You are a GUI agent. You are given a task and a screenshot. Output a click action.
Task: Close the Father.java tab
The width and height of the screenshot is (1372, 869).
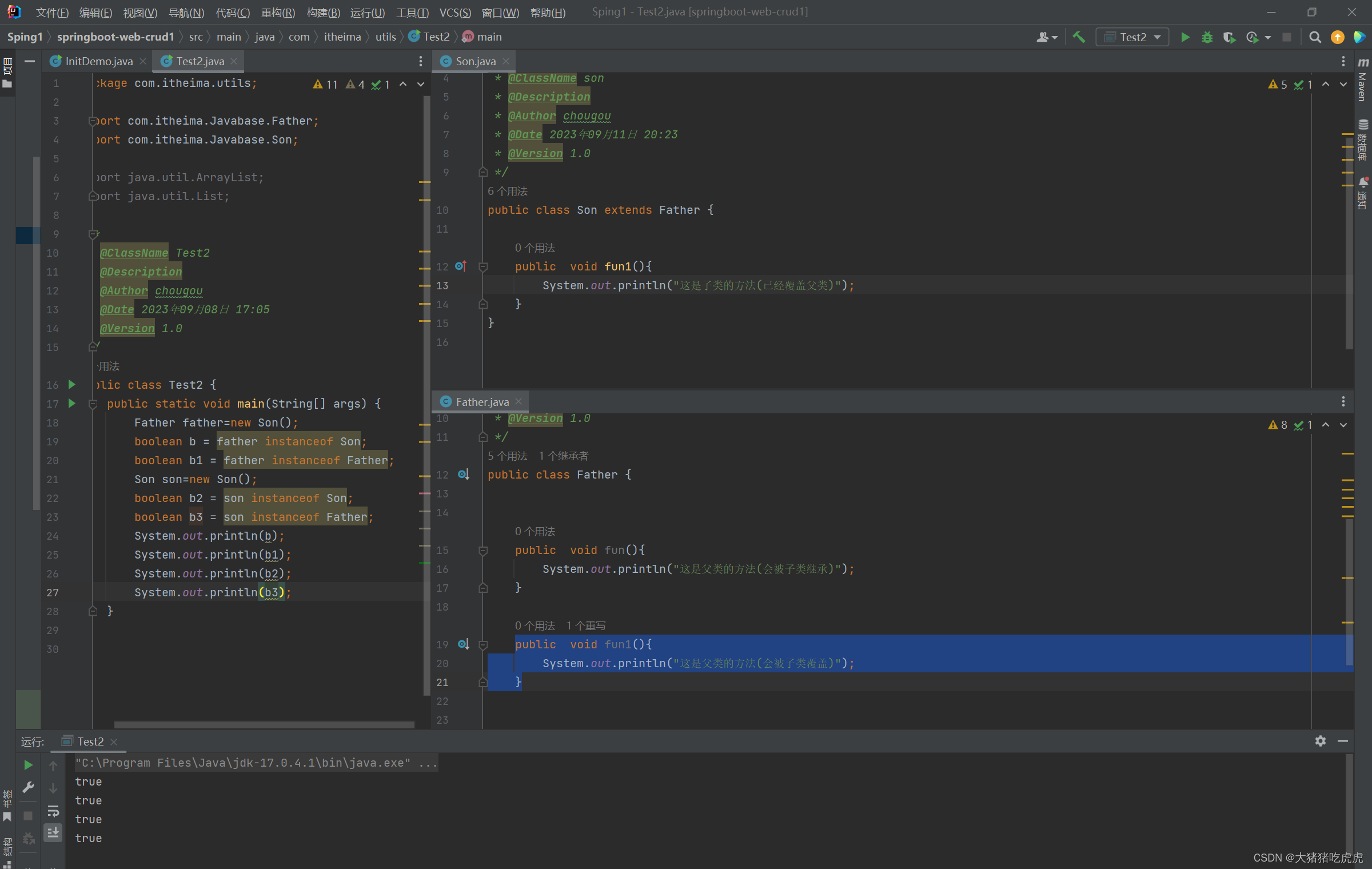tap(519, 402)
